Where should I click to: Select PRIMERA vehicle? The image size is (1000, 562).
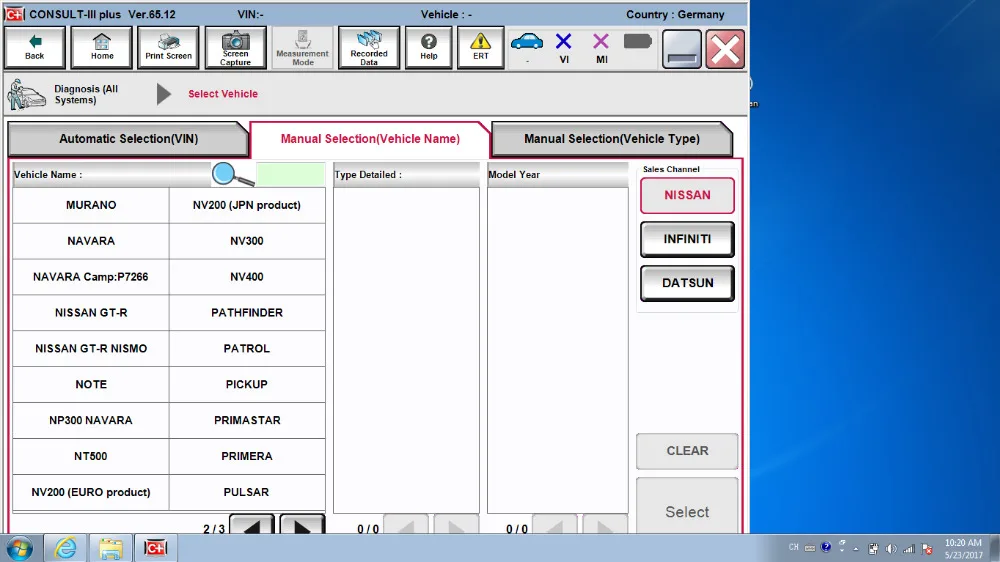coord(247,456)
